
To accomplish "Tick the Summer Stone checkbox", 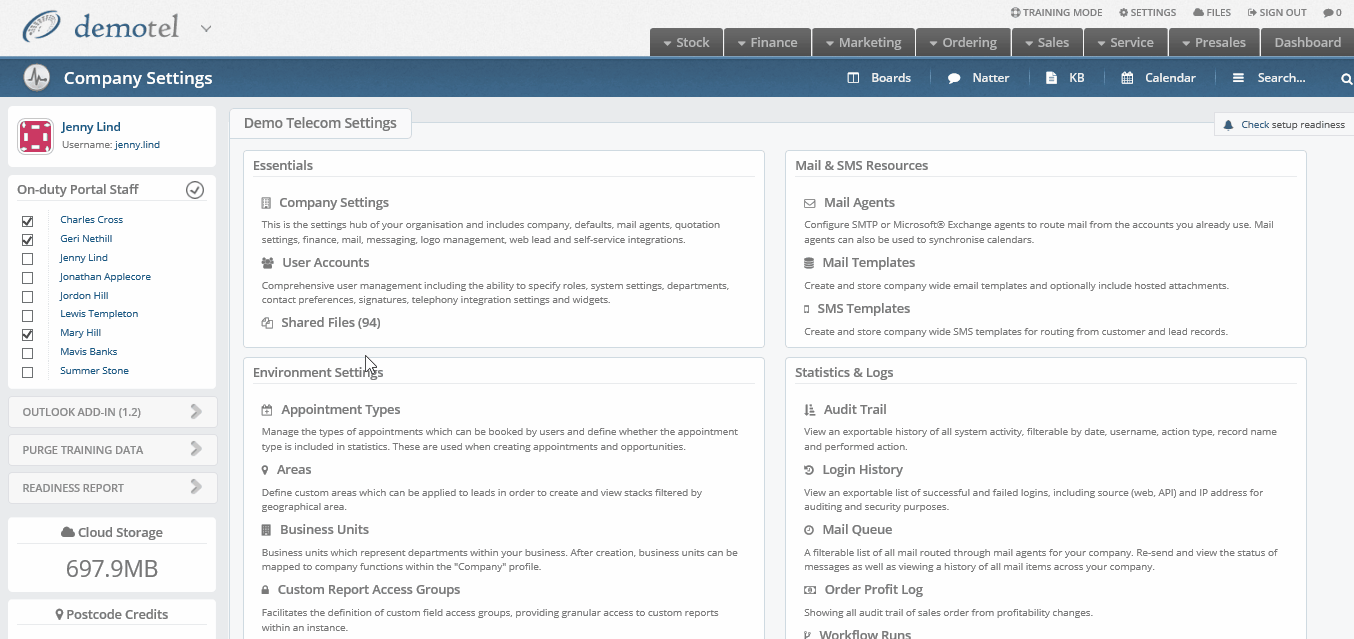I will pos(27,372).
